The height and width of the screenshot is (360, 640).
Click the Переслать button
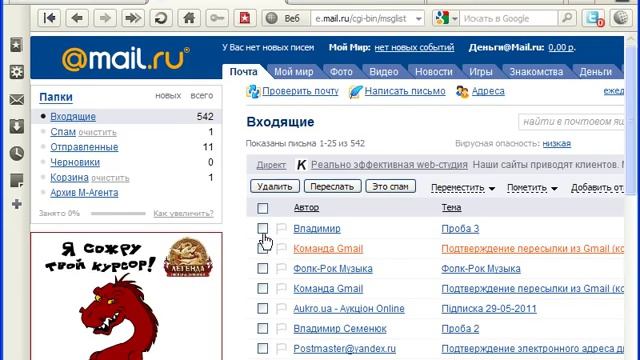tap(332, 187)
